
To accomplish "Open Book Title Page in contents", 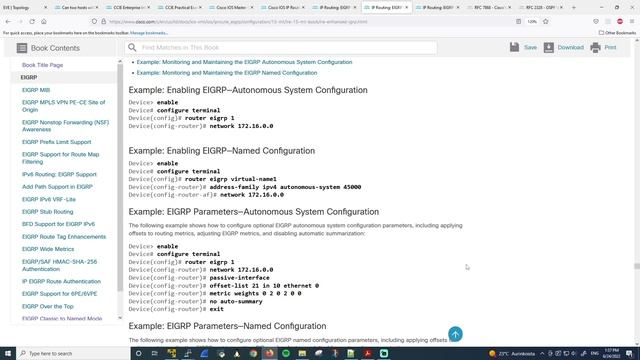I will (x=42, y=65).
